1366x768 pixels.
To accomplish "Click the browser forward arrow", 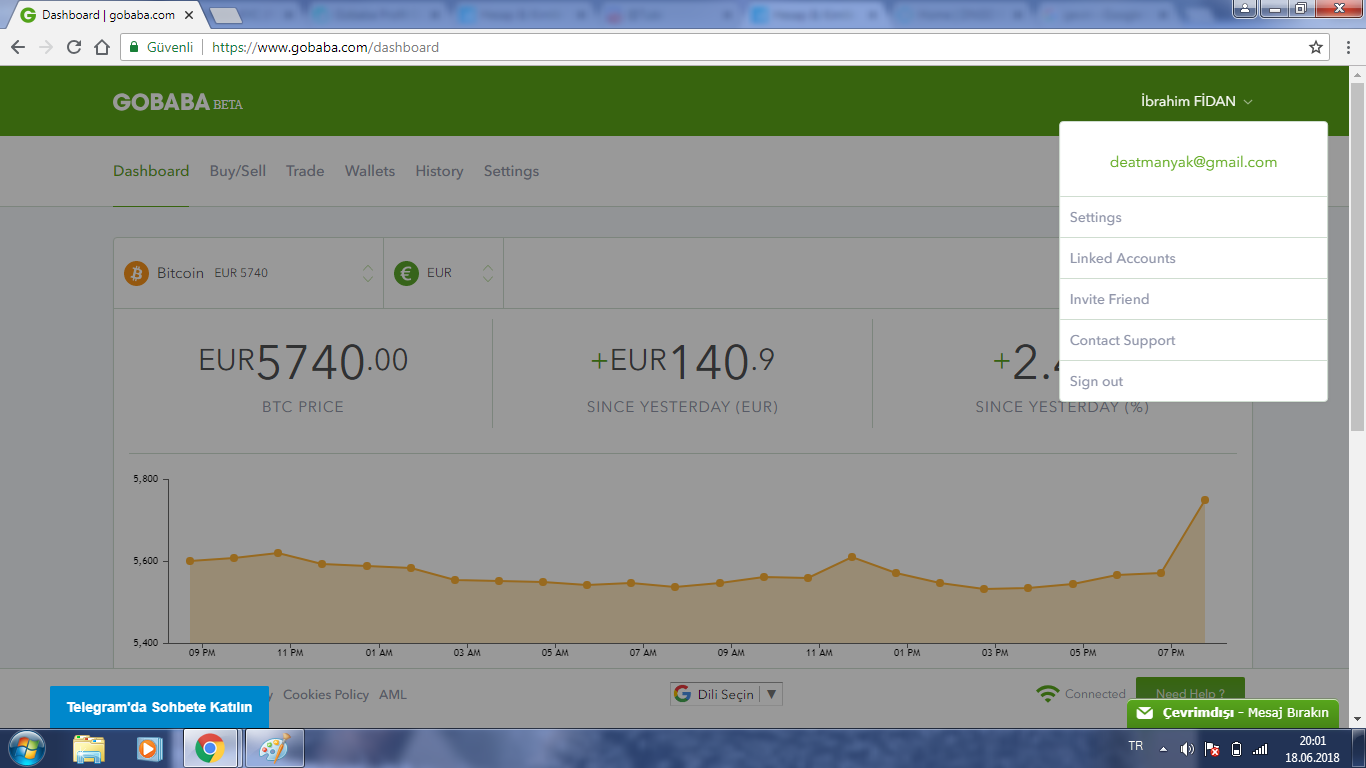I will [x=46, y=47].
